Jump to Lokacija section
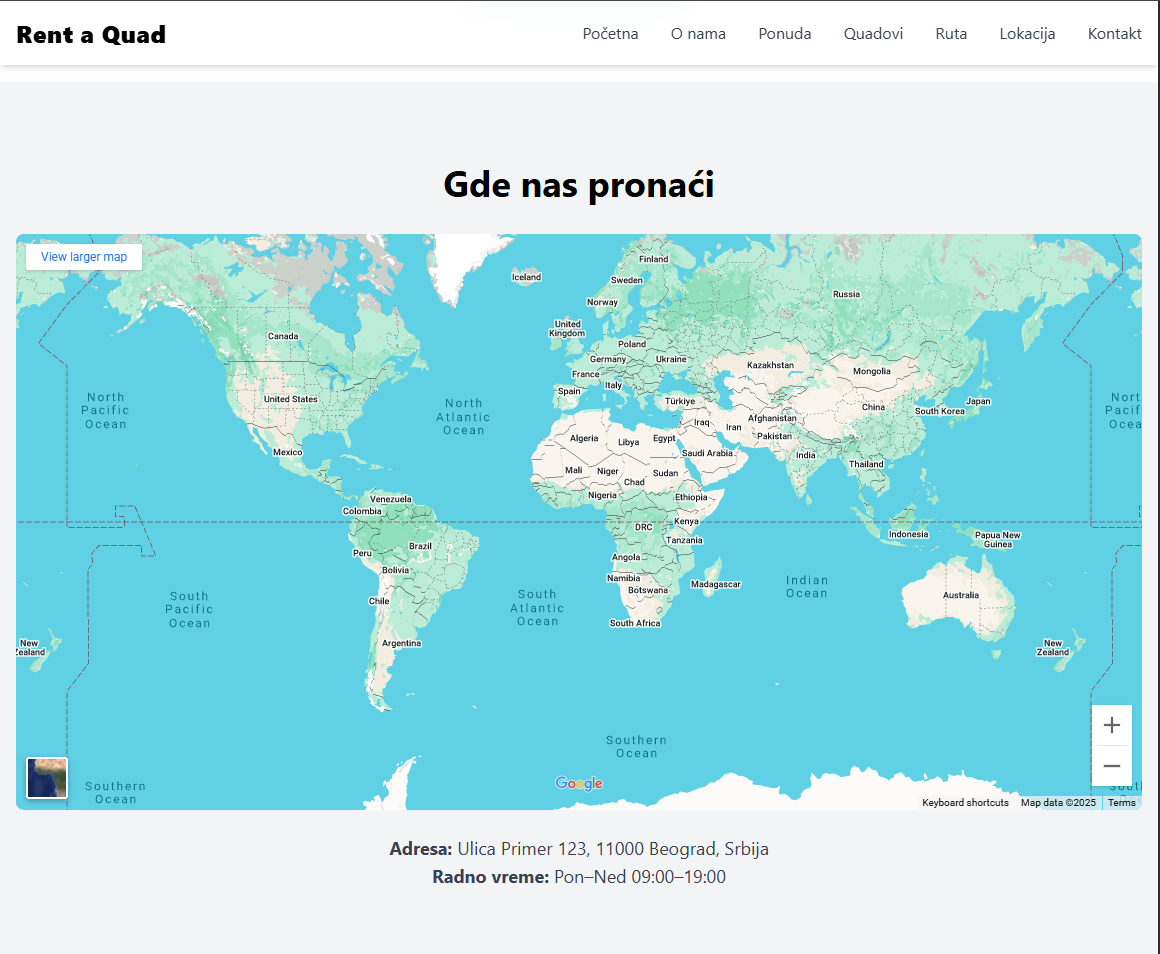1160x954 pixels. coord(1027,34)
